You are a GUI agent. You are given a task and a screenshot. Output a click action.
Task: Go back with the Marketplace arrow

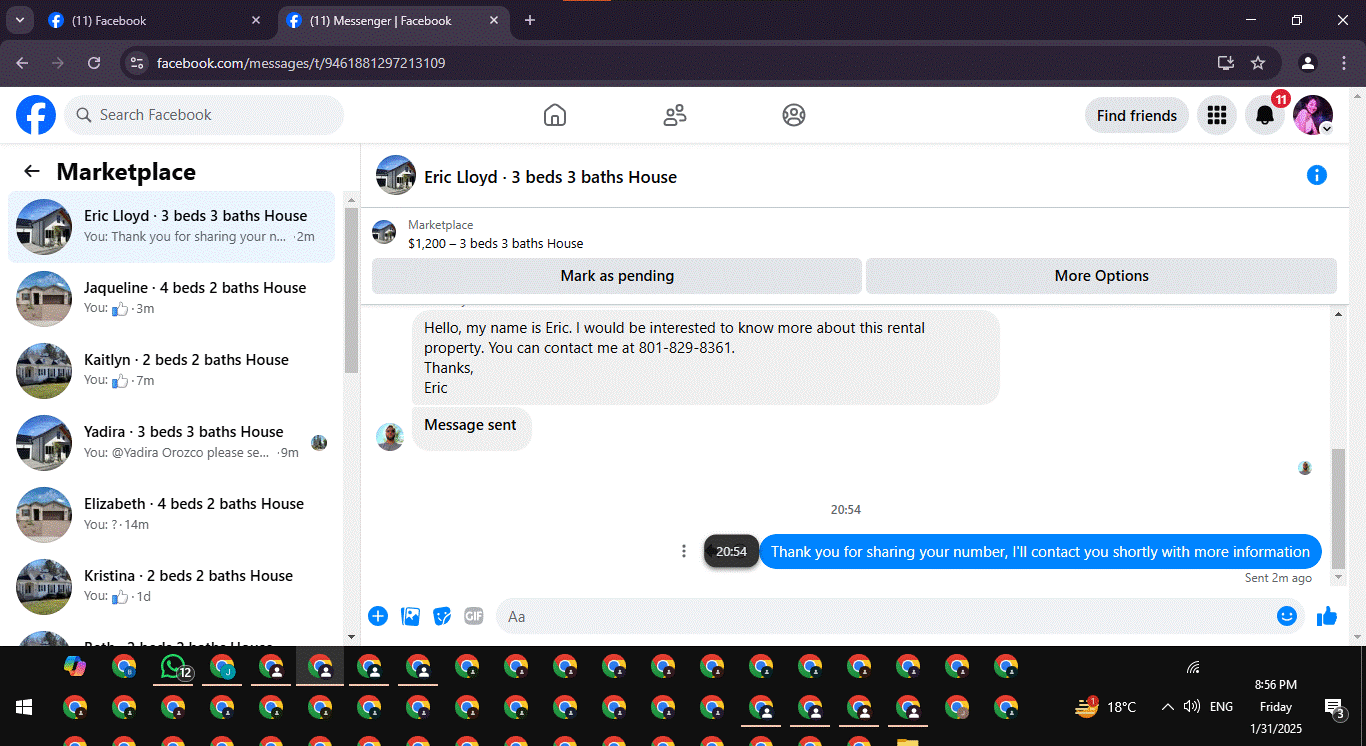click(32, 171)
